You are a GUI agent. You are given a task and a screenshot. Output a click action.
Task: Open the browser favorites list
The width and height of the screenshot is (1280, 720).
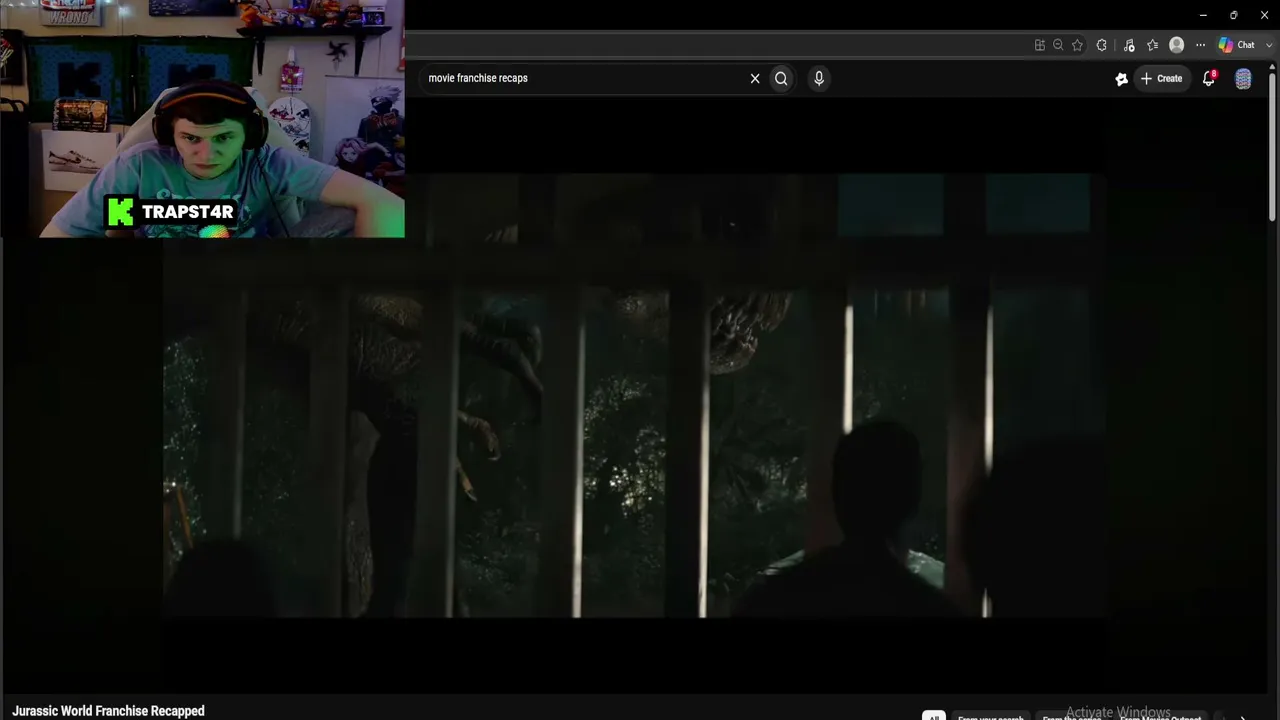pos(1152,45)
